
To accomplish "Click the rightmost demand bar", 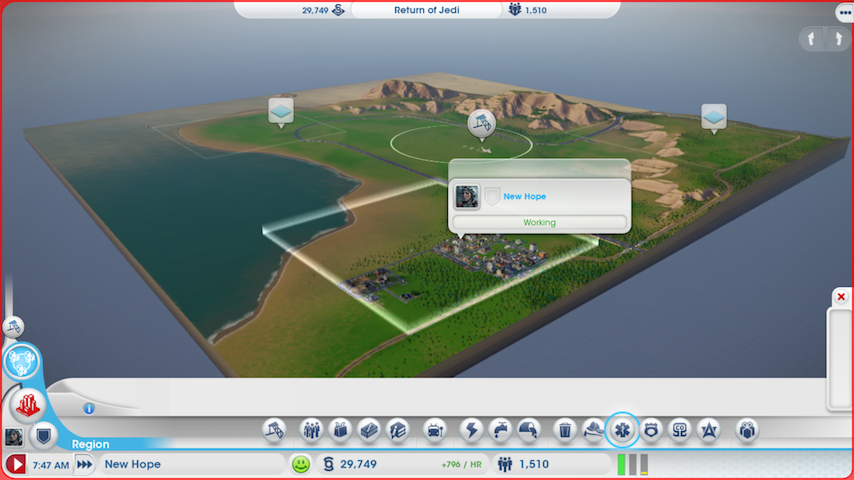I will click(x=644, y=464).
